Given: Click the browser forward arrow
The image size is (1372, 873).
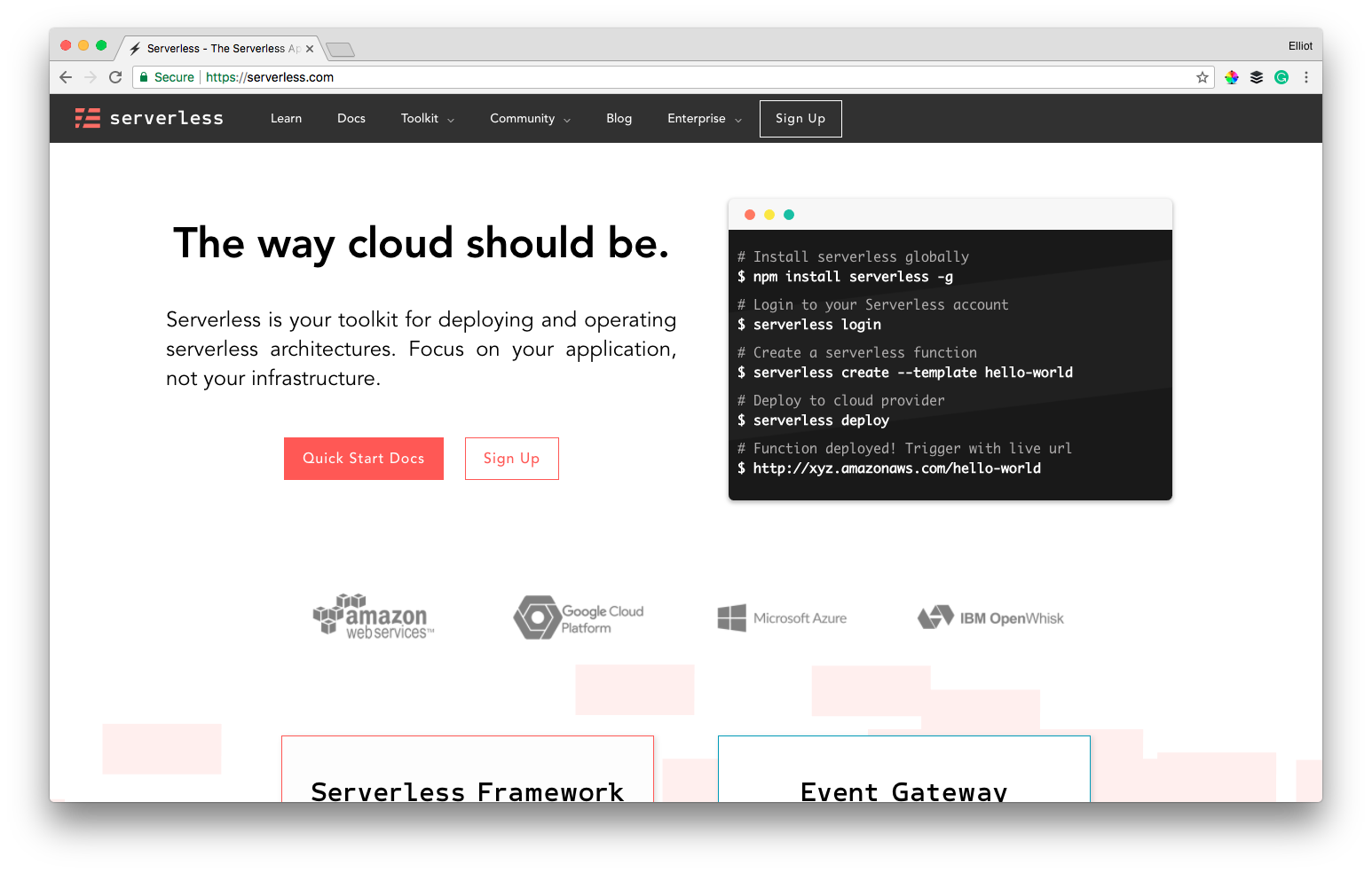Looking at the screenshot, I should [x=91, y=77].
